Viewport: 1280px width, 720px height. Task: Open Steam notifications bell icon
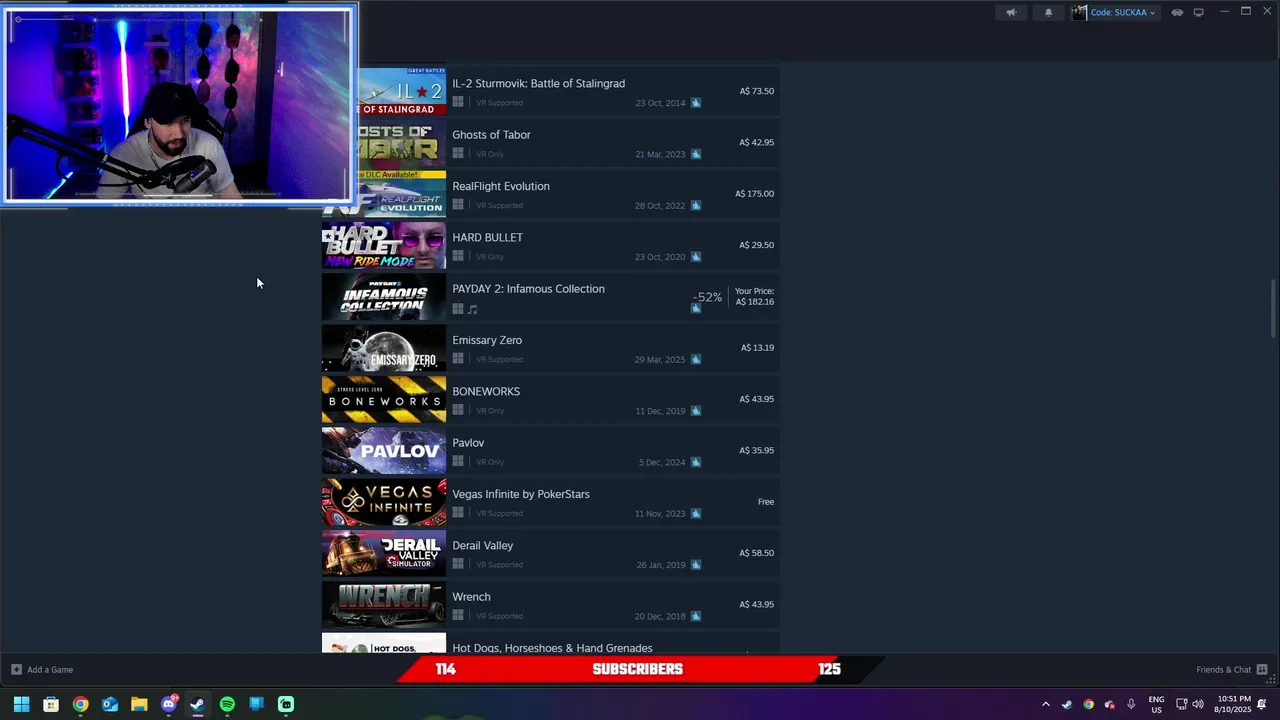(x=1048, y=12)
